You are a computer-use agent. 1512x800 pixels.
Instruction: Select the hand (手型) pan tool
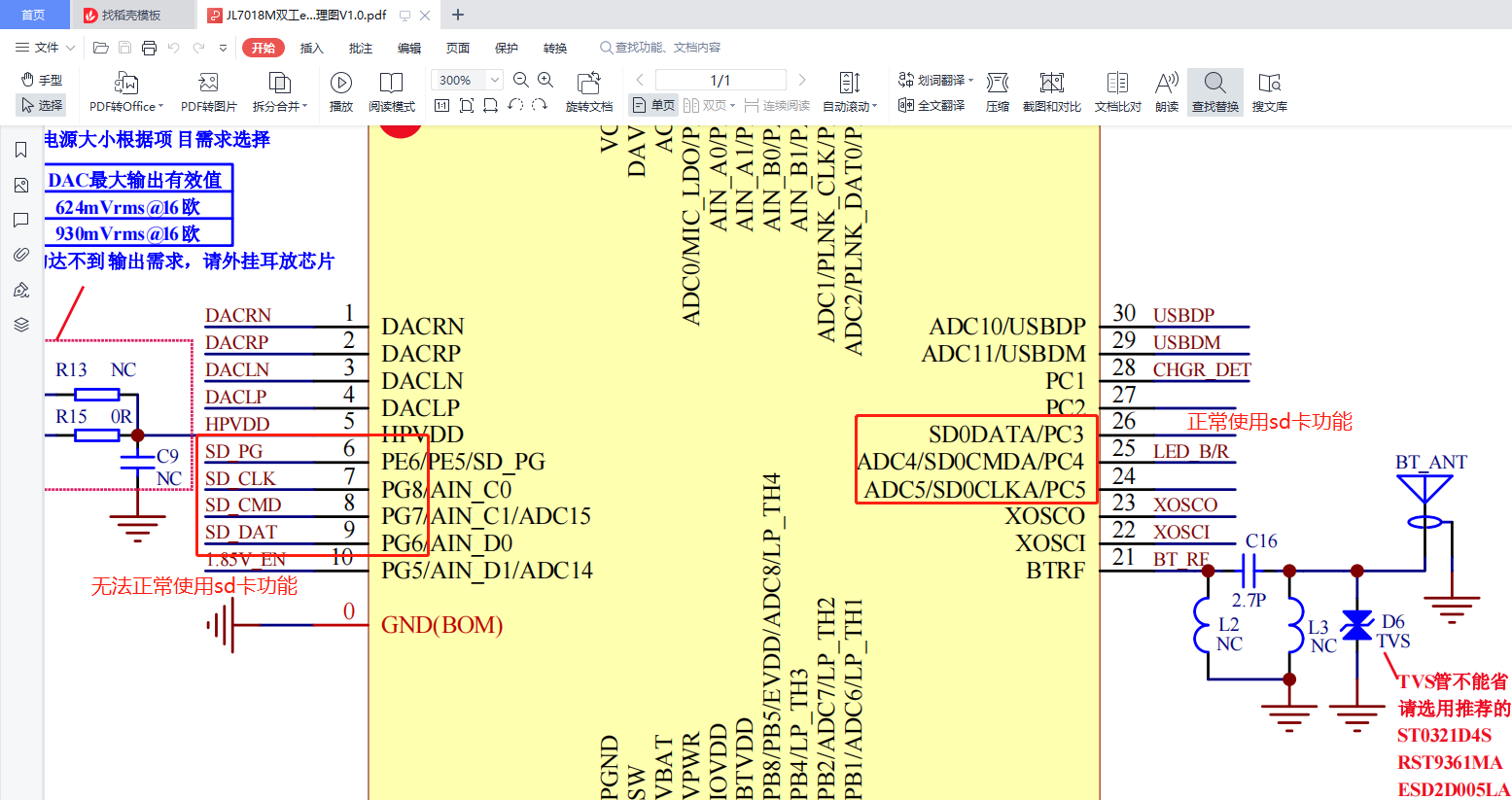[x=42, y=80]
